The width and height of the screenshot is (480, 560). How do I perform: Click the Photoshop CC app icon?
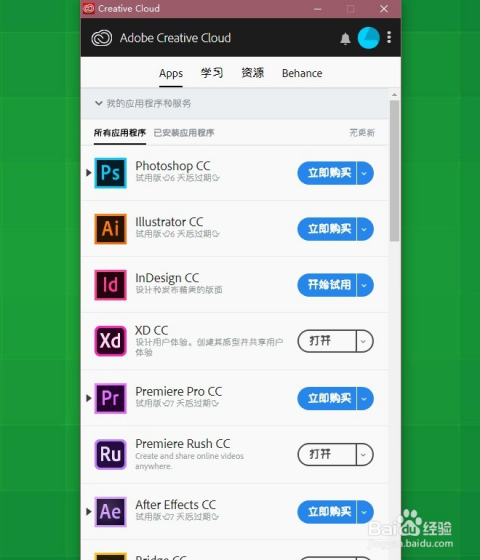pyautogui.click(x=110, y=173)
